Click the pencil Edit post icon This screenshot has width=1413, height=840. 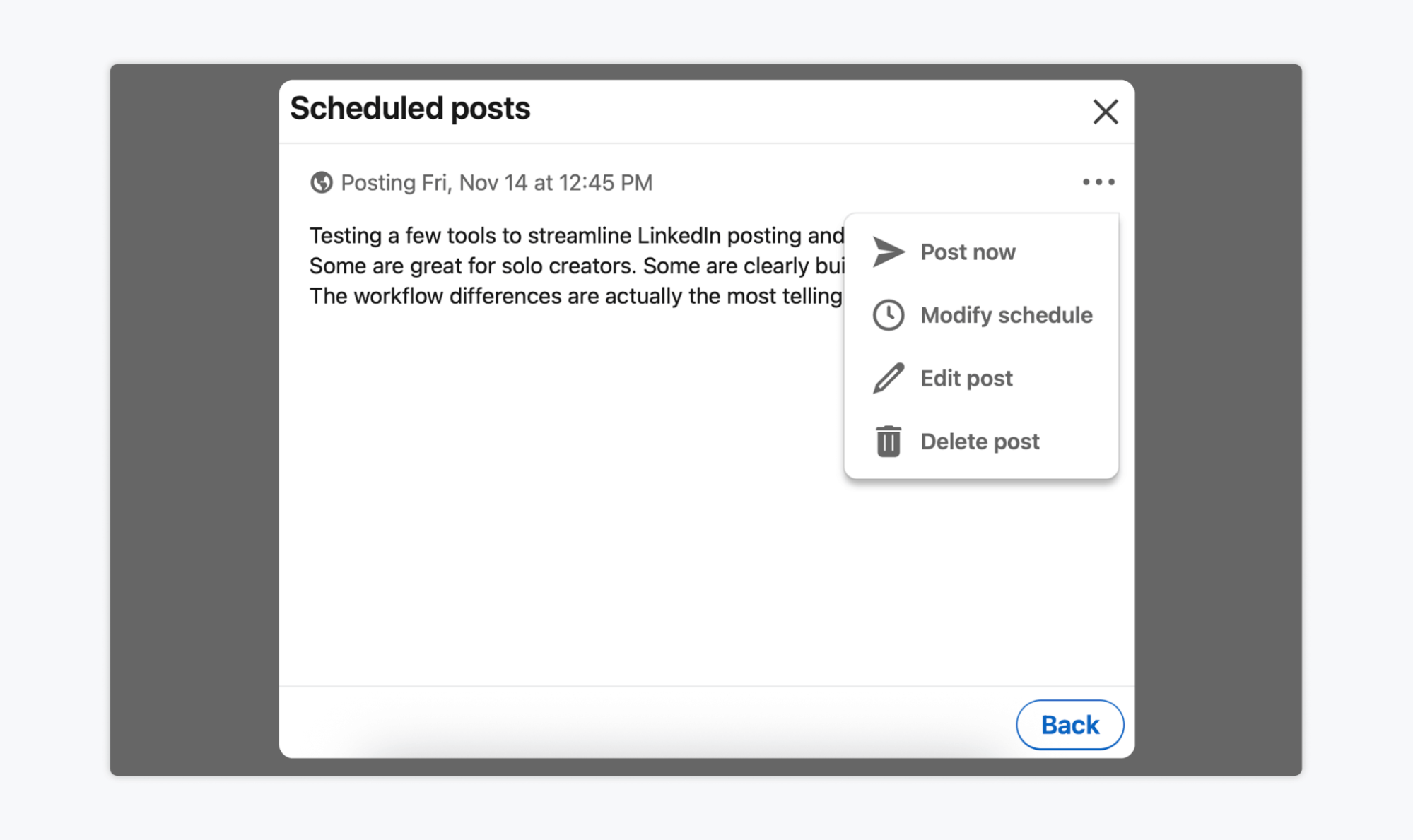888,378
